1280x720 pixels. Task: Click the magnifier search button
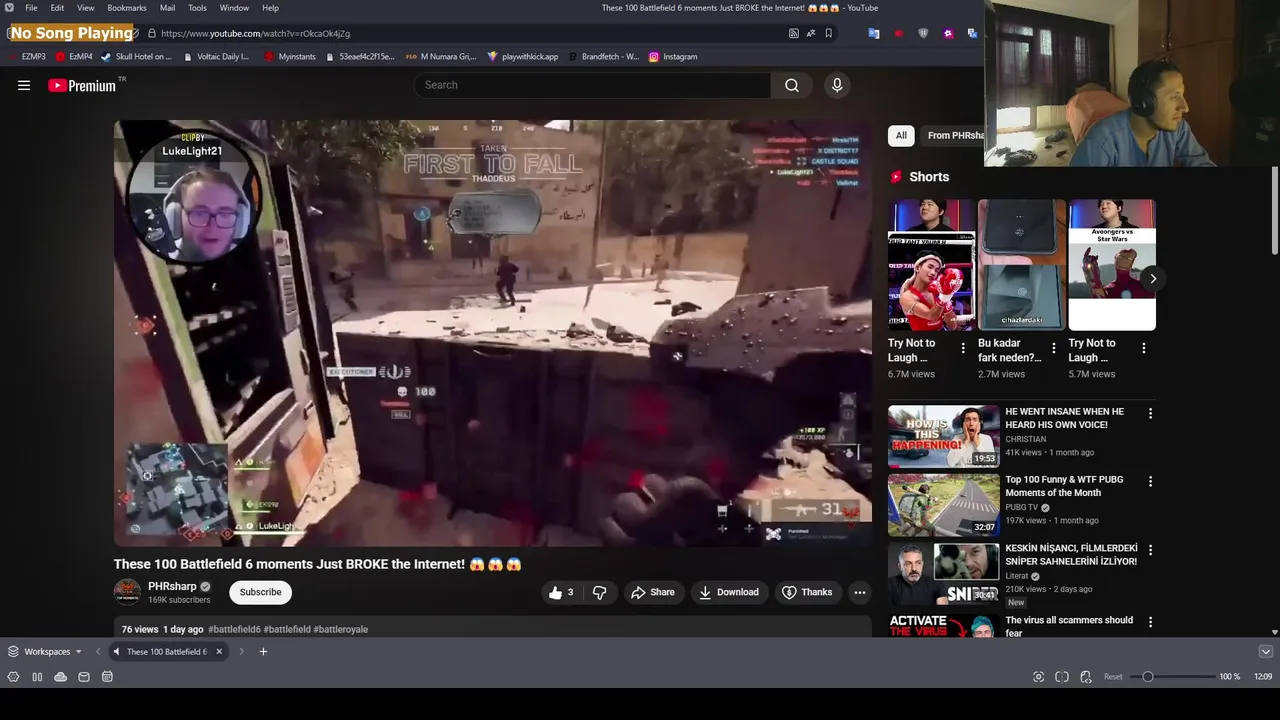pyautogui.click(x=792, y=85)
